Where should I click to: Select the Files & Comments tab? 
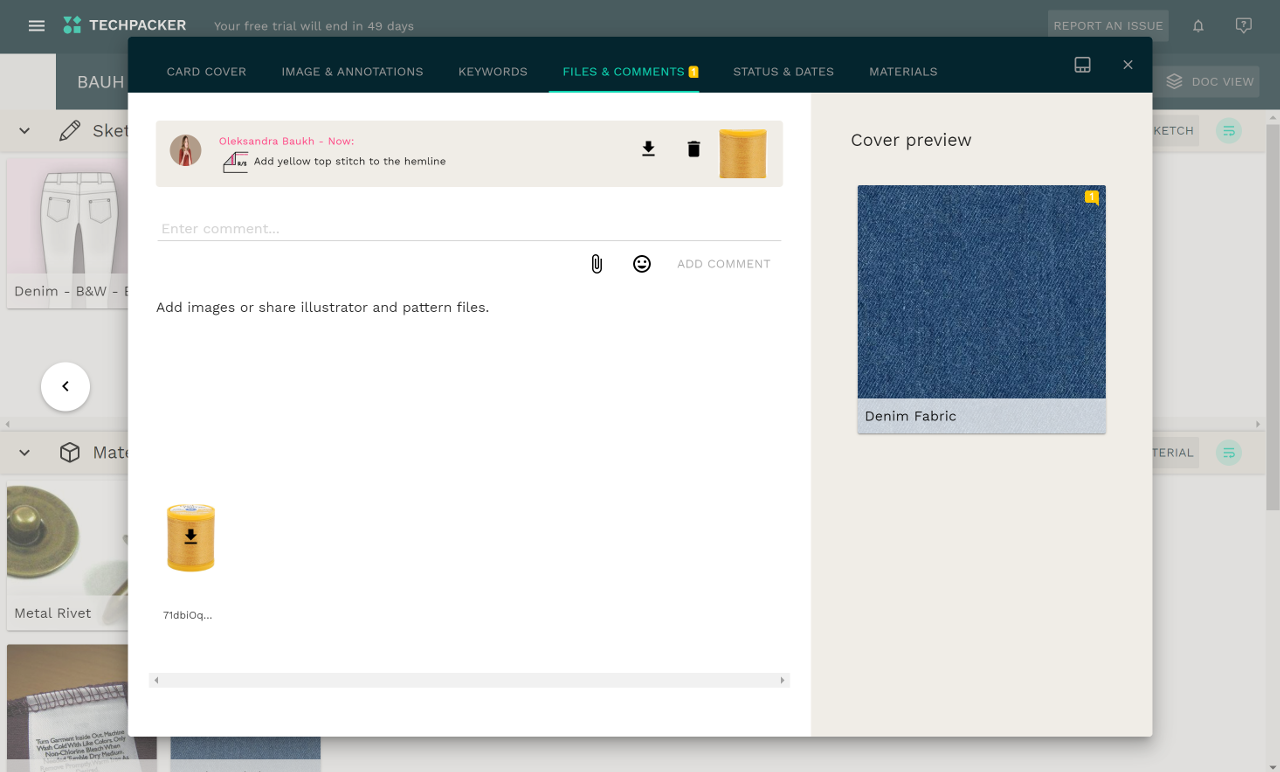click(624, 72)
